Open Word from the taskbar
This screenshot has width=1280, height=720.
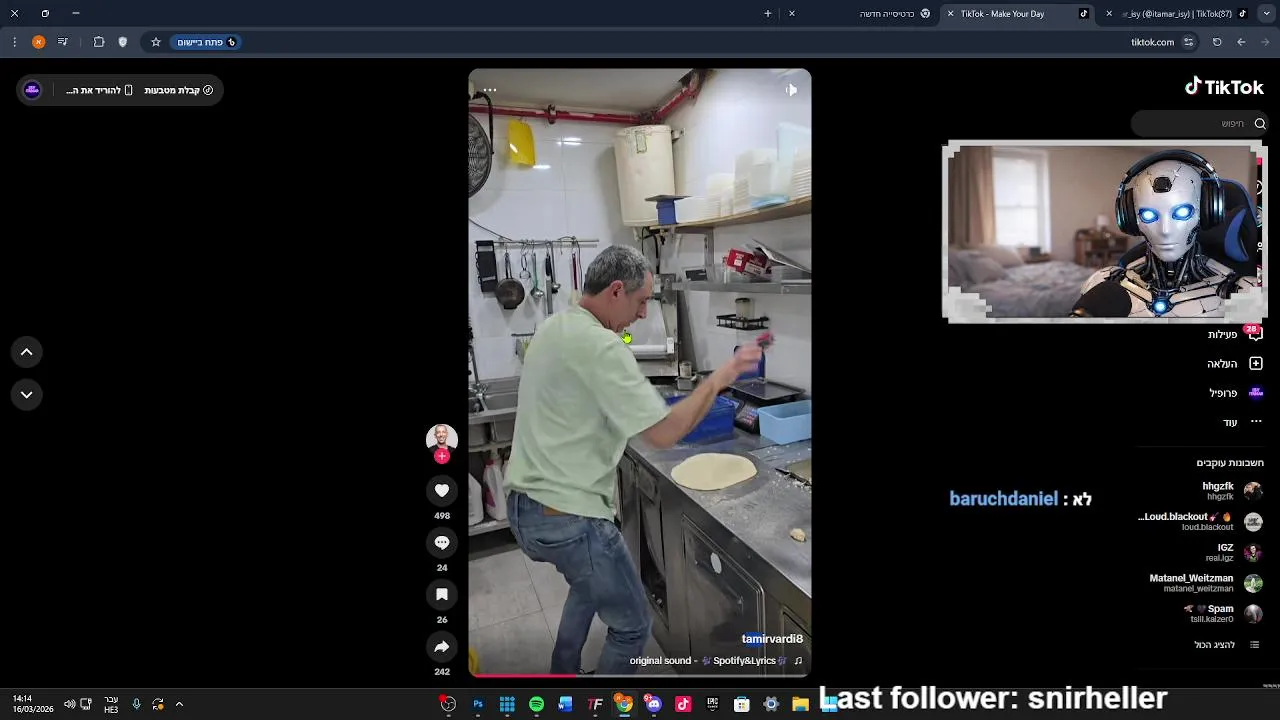[565, 704]
